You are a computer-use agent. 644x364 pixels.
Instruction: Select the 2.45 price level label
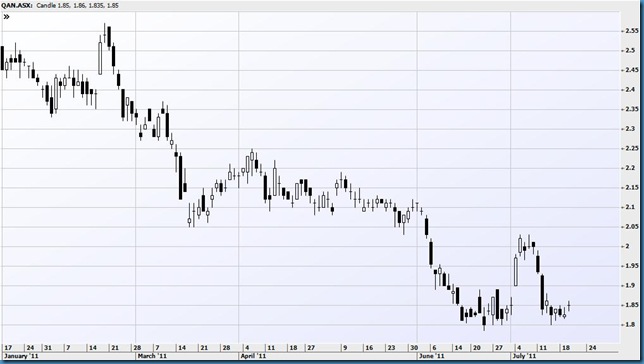click(631, 70)
